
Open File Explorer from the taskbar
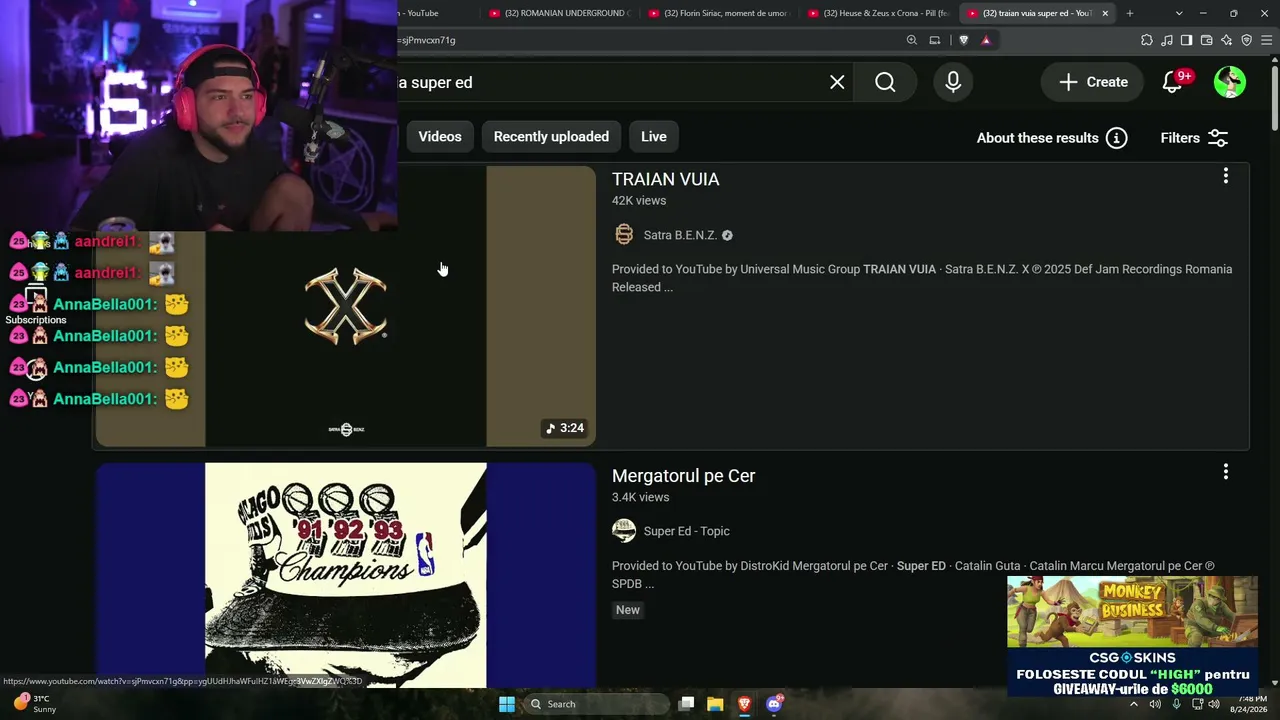tap(715, 704)
